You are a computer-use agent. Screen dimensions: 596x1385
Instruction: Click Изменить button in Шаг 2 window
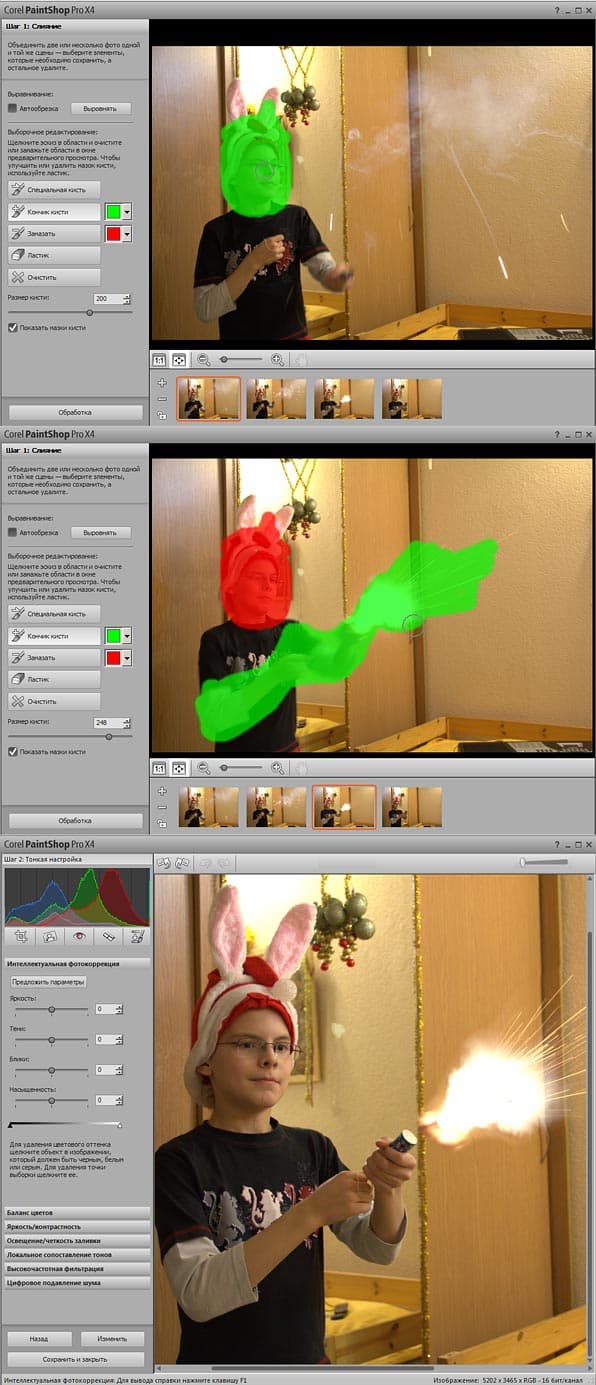pyautogui.click(x=112, y=1338)
